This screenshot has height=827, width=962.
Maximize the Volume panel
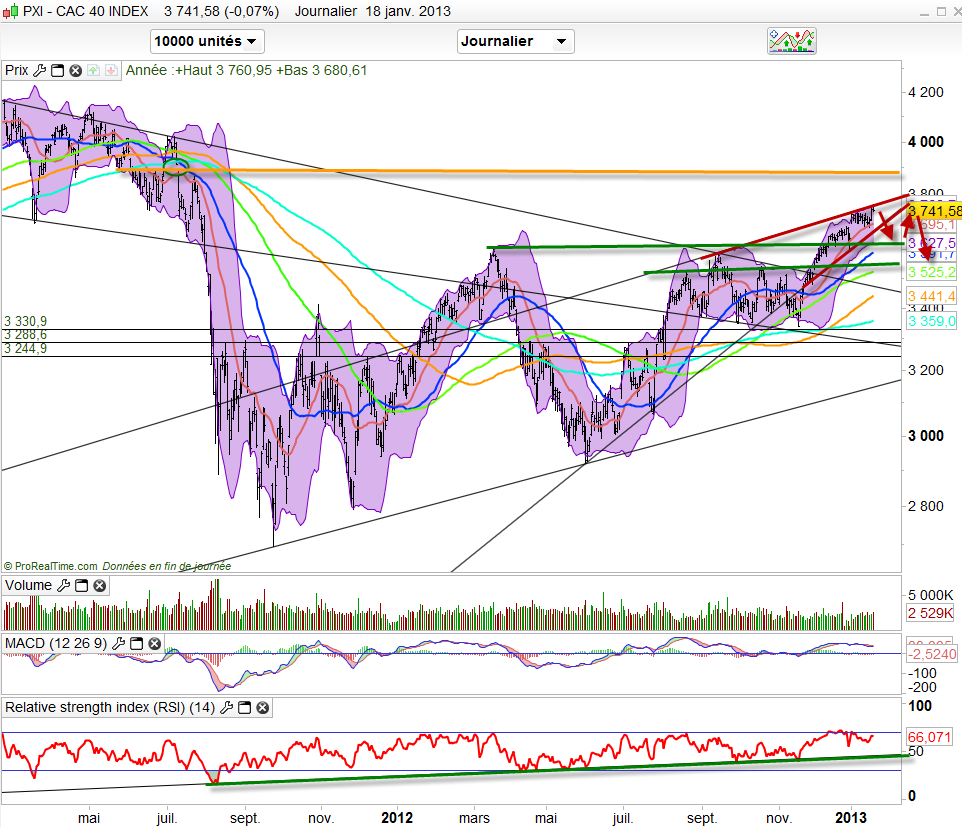tap(81, 585)
